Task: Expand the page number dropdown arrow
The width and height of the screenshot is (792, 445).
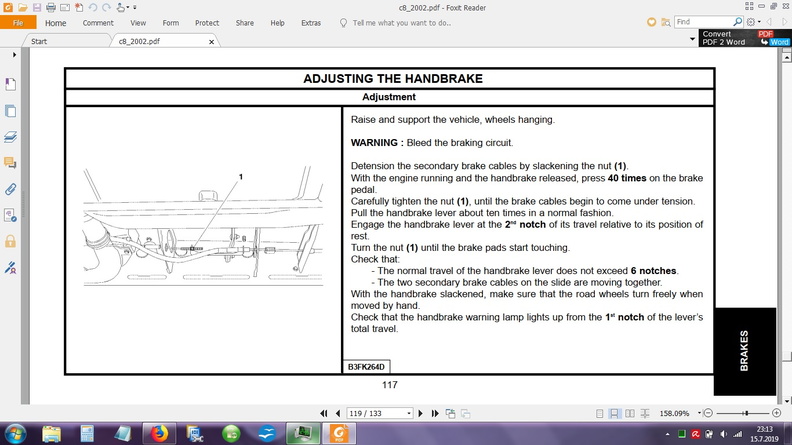Action: (x=409, y=413)
